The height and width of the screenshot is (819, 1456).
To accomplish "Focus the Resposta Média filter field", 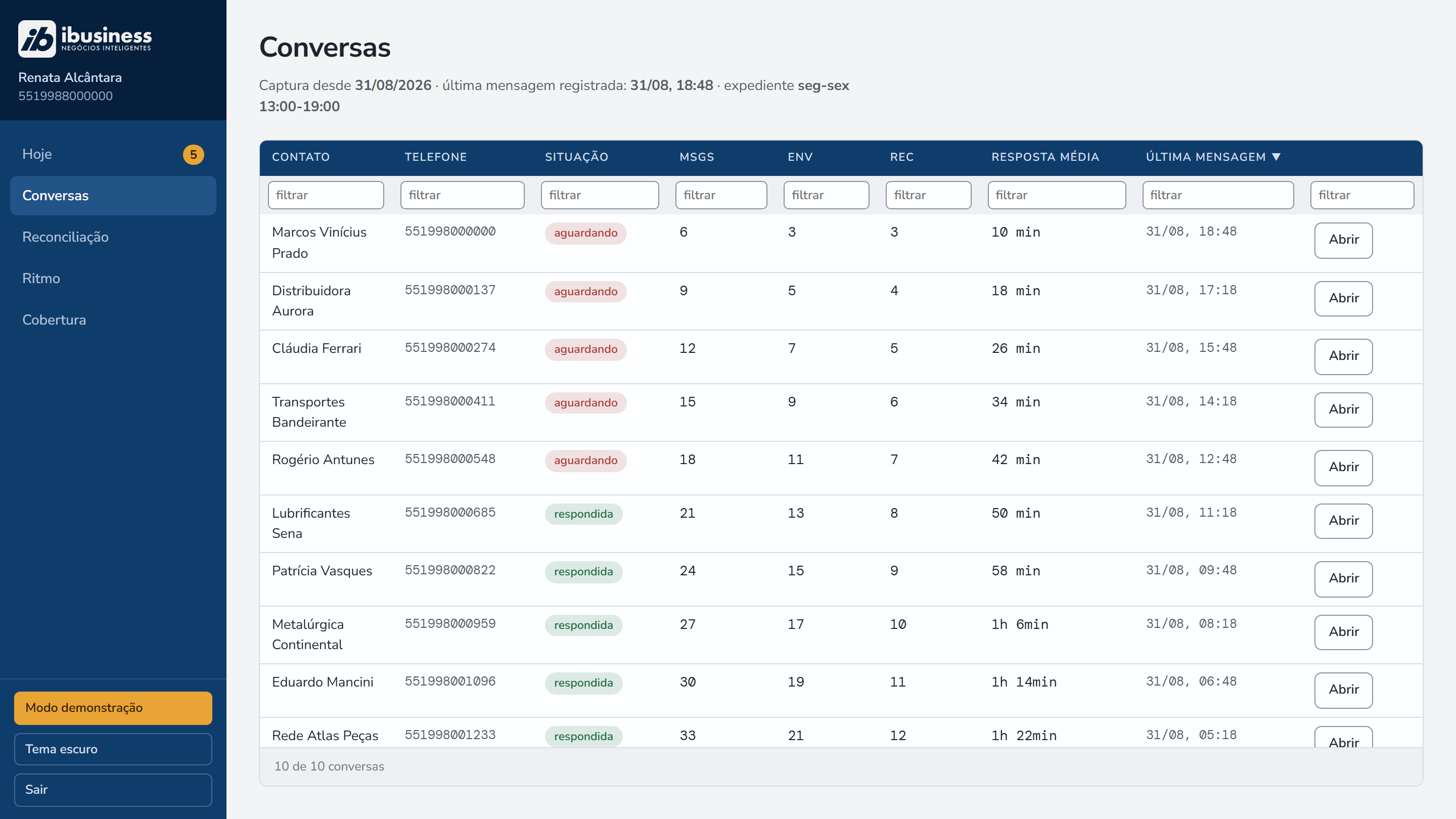I will click(1057, 195).
